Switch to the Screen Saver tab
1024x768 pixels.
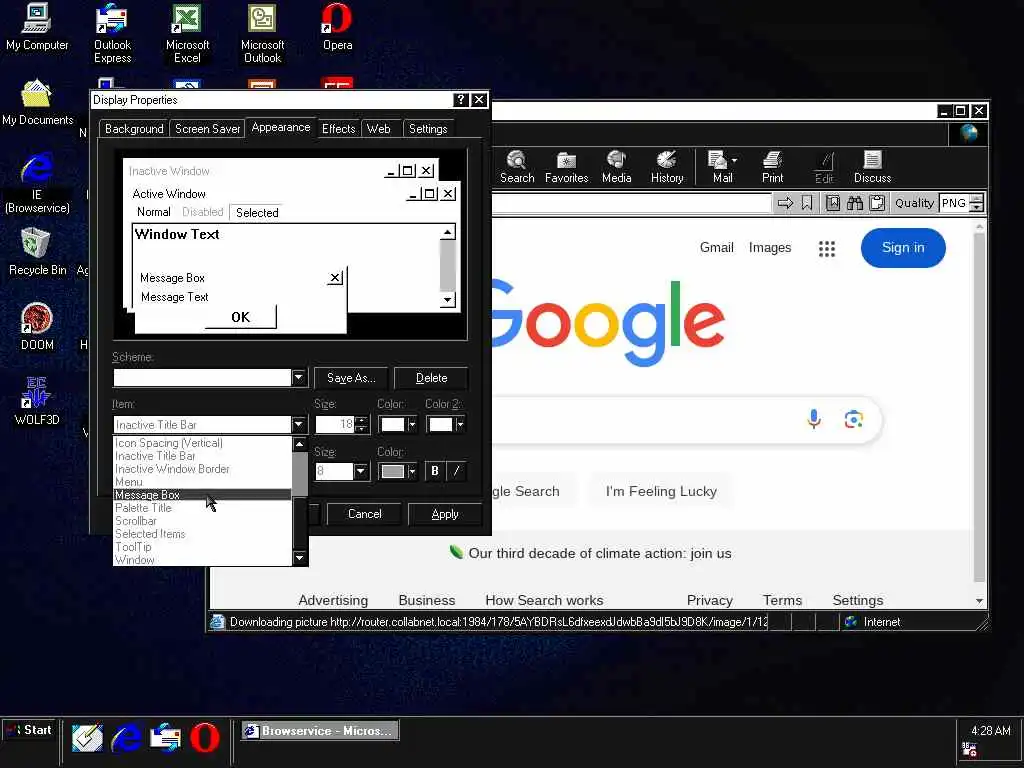(x=208, y=129)
